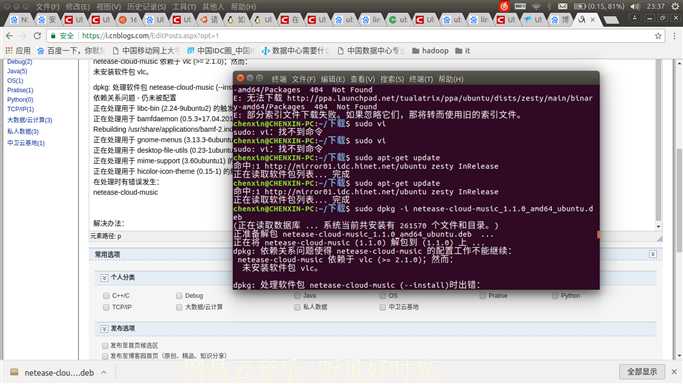The width and height of the screenshot is (683, 384).
Task: Click the 全部显示 button
Action: pyautogui.click(x=642, y=372)
